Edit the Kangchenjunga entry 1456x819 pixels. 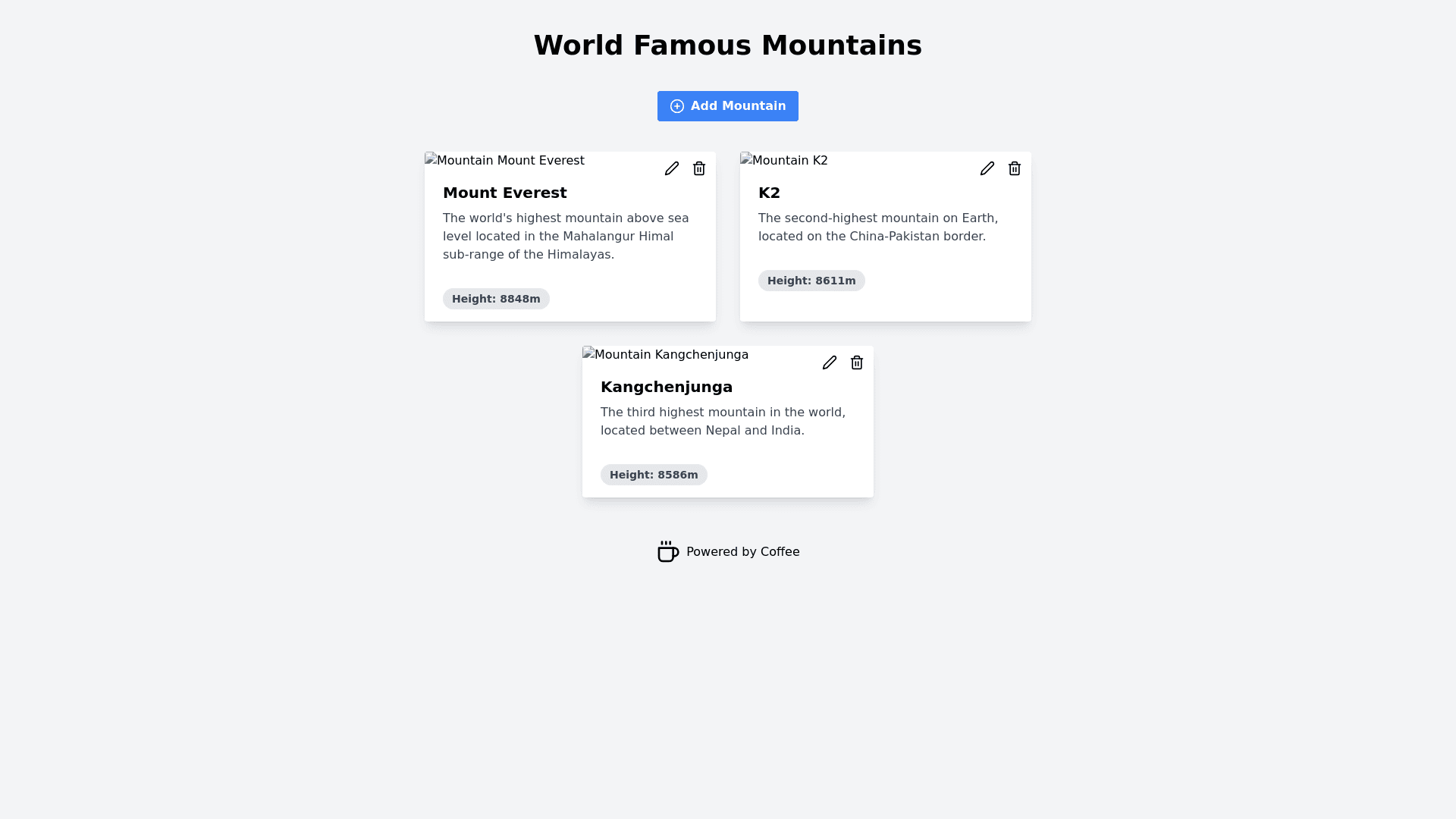click(830, 362)
